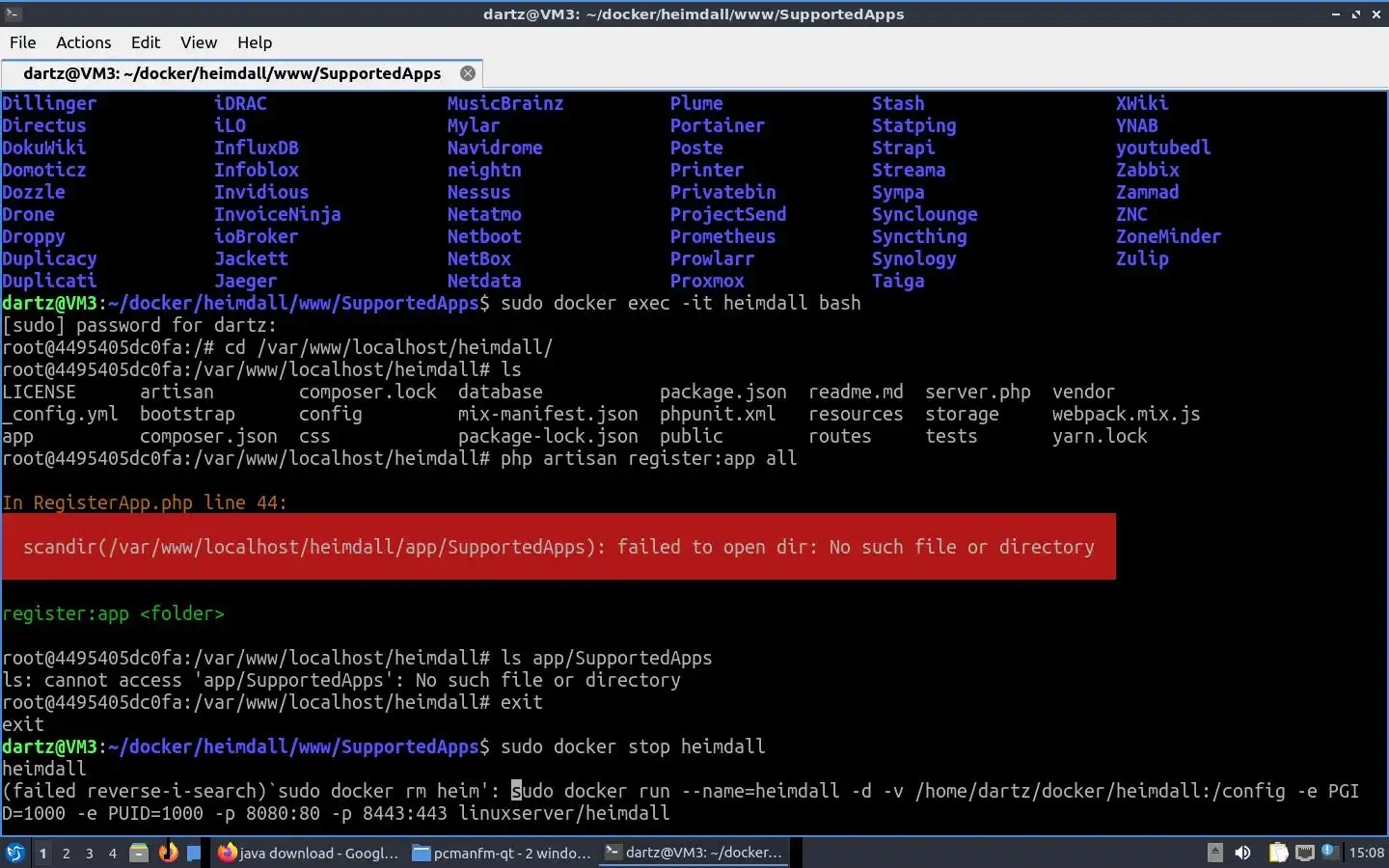Screen dimensions: 1389x868
Task: Switch to pcmanfm-qt taskbar window
Action: pos(502,853)
